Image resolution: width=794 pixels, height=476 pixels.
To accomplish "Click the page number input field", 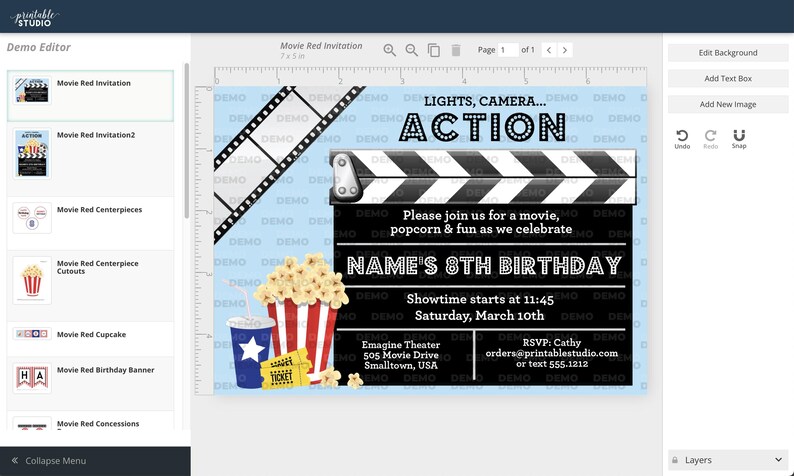I will 508,50.
